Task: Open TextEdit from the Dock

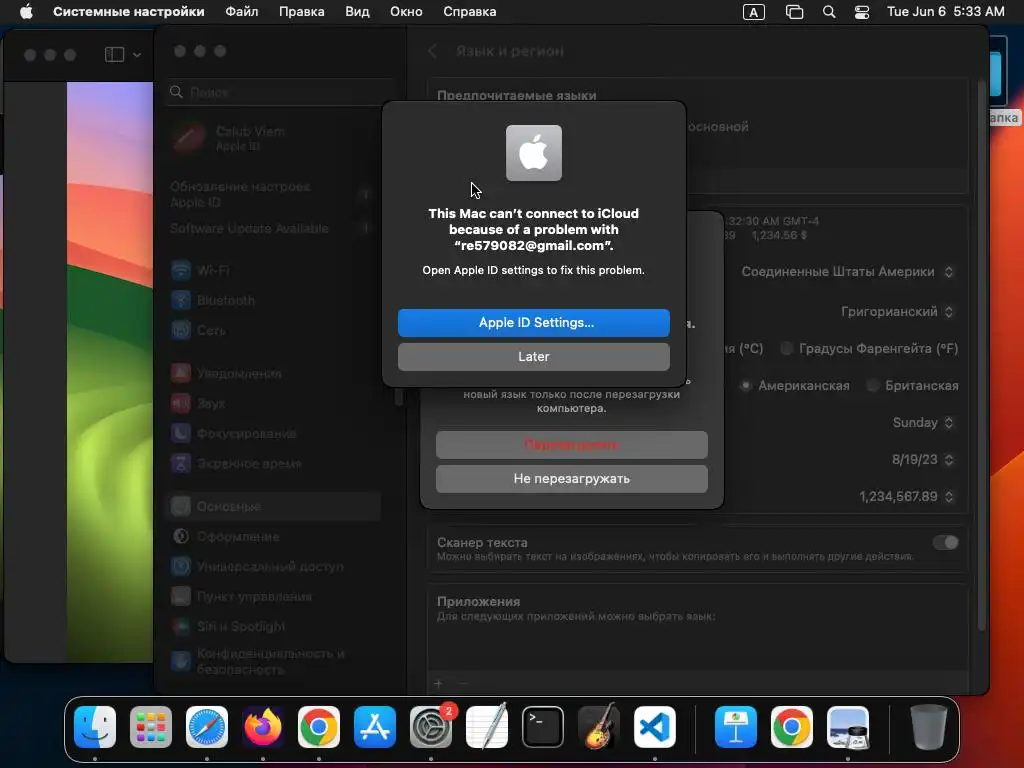Action: [487, 727]
